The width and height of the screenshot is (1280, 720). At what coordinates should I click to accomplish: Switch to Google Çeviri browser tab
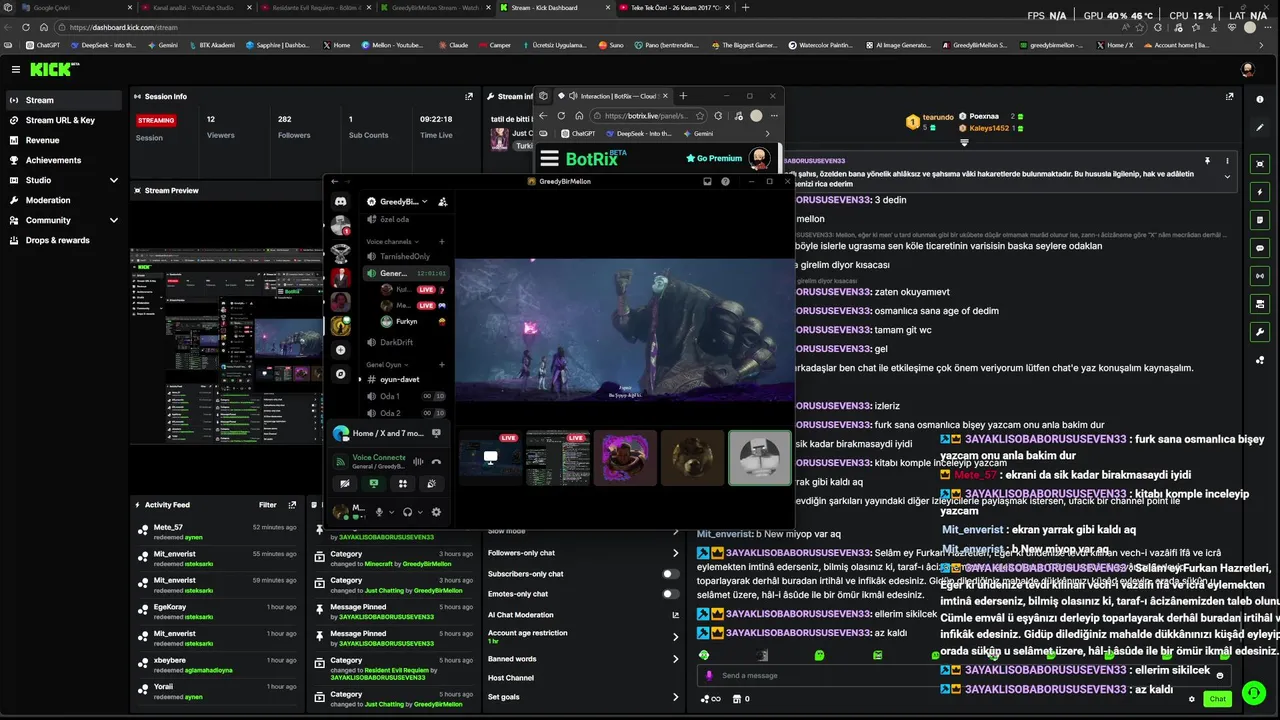click(75, 7)
